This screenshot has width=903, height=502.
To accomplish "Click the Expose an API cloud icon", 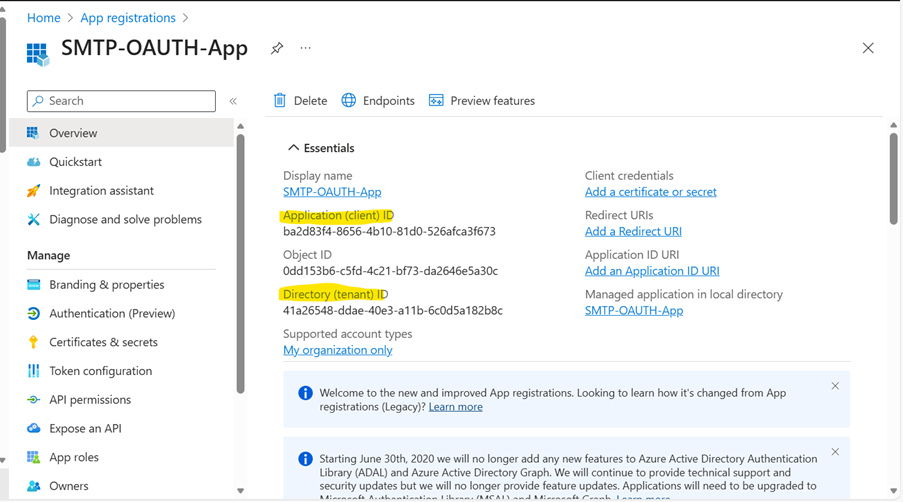I will click(x=33, y=428).
